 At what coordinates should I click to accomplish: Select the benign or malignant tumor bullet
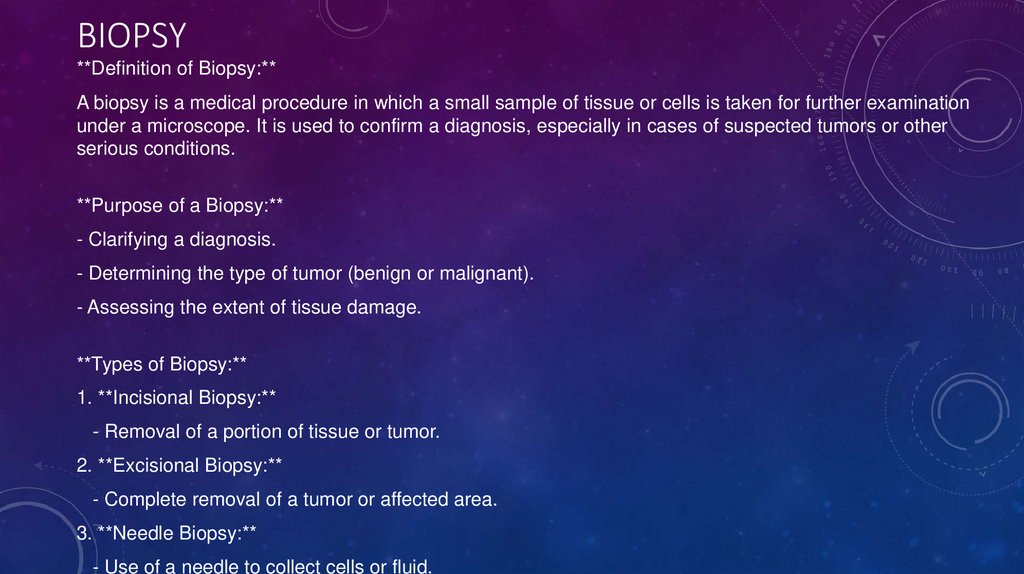(x=305, y=273)
